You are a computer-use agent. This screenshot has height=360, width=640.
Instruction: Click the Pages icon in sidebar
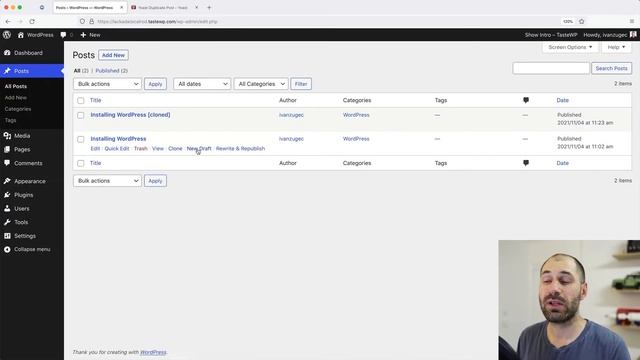tap(7, 149)
